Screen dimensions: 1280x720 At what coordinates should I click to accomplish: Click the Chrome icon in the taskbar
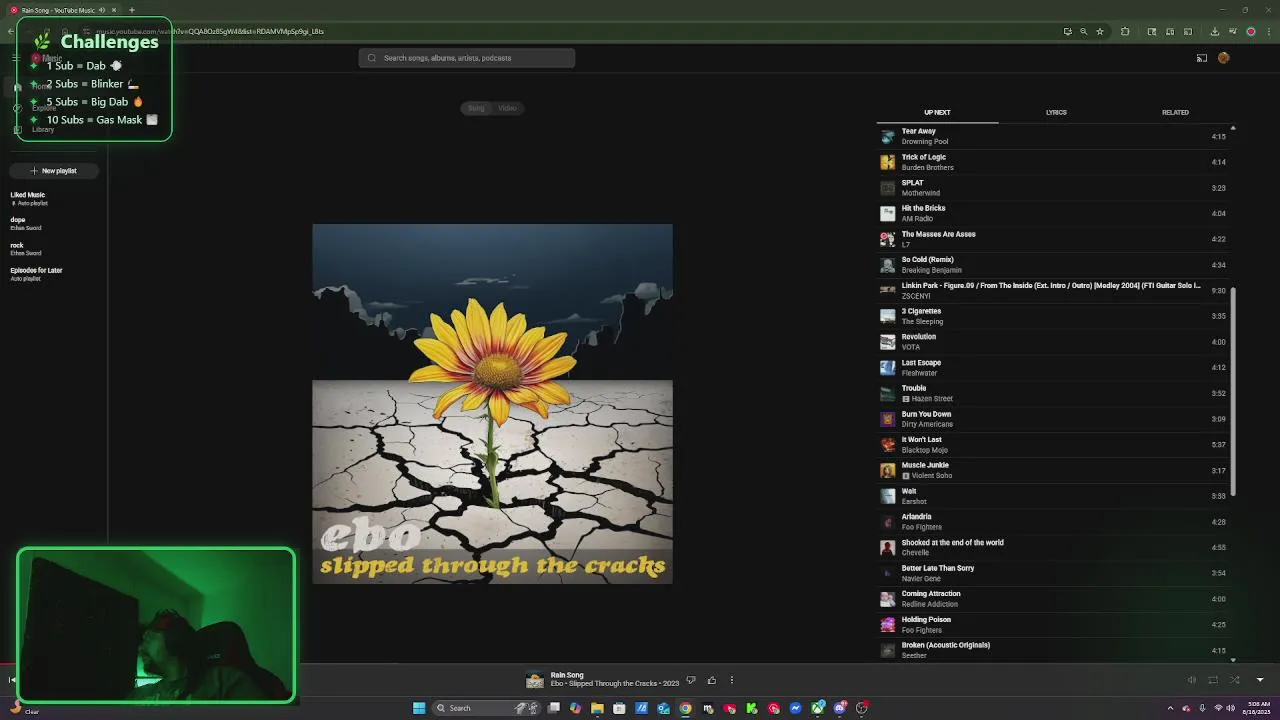685,708
